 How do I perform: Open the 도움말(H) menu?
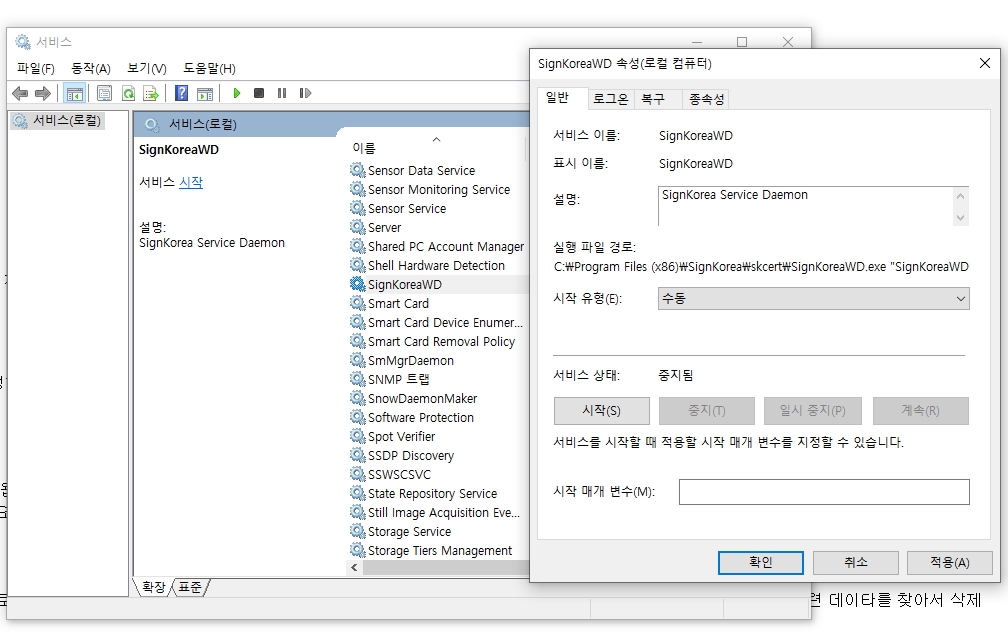209,68
